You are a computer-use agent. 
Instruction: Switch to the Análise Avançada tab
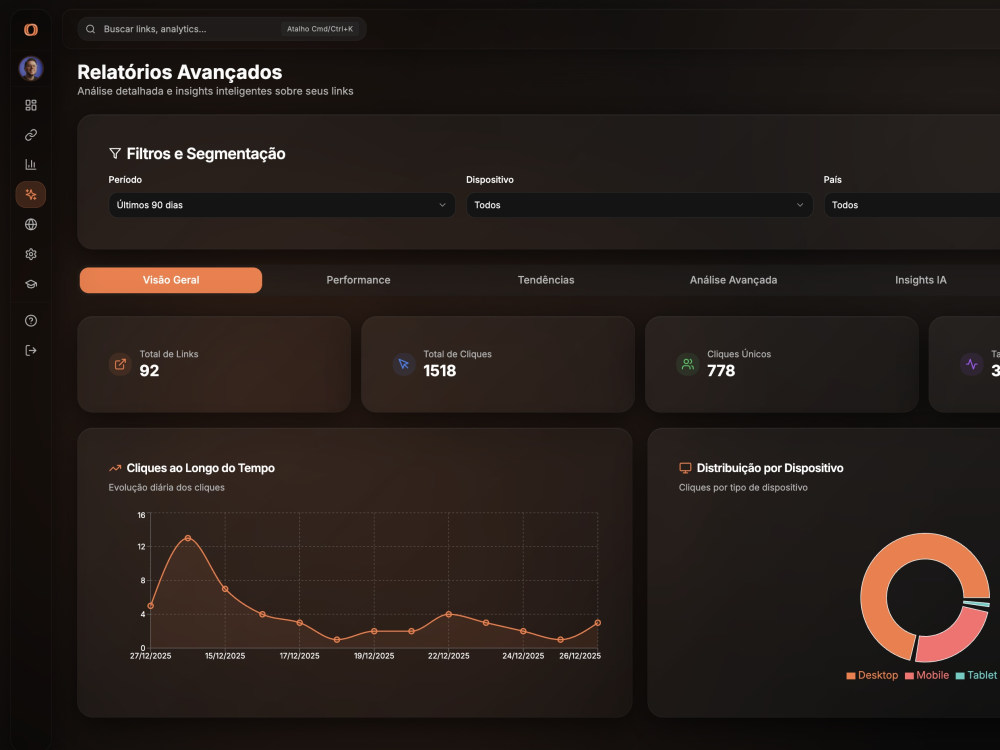coord(733,280)
